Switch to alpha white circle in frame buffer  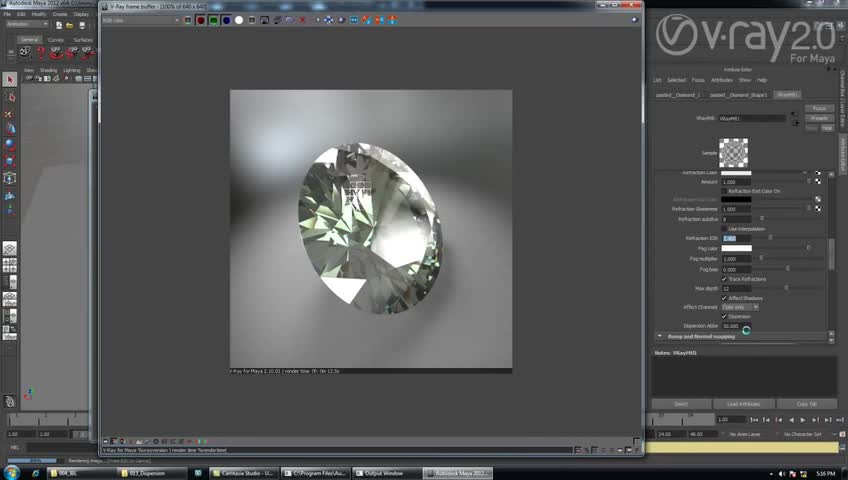[238, 20]
